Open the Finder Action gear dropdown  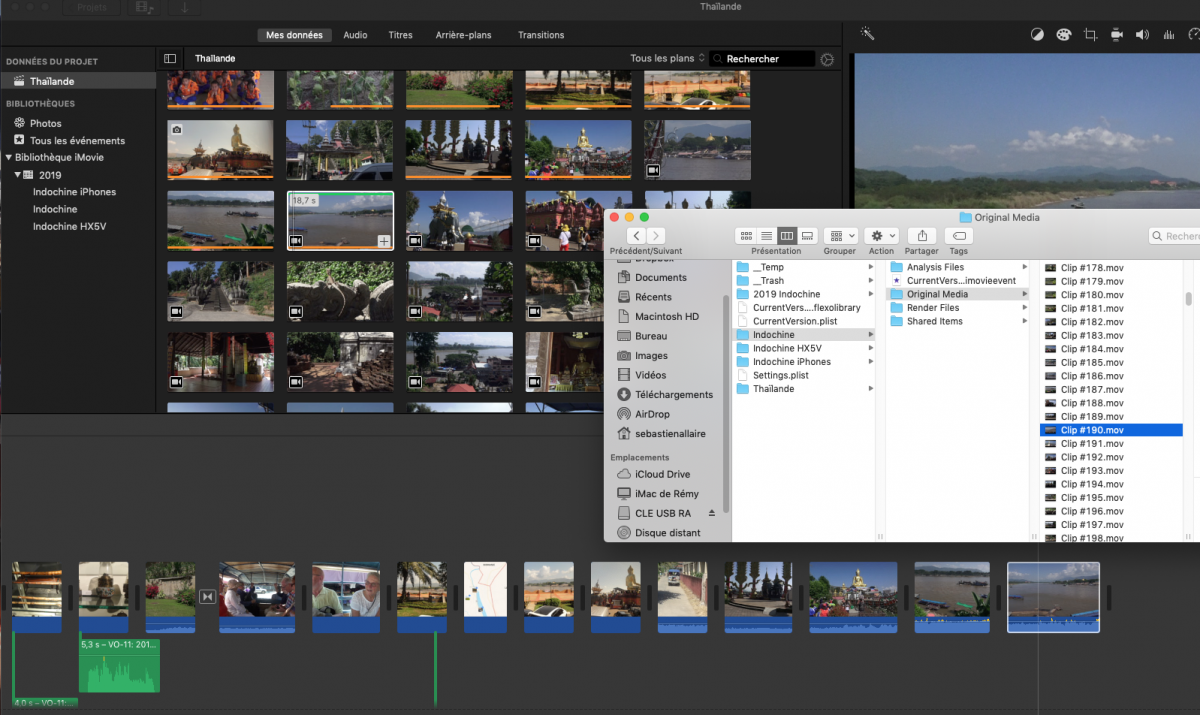[882, 236]
